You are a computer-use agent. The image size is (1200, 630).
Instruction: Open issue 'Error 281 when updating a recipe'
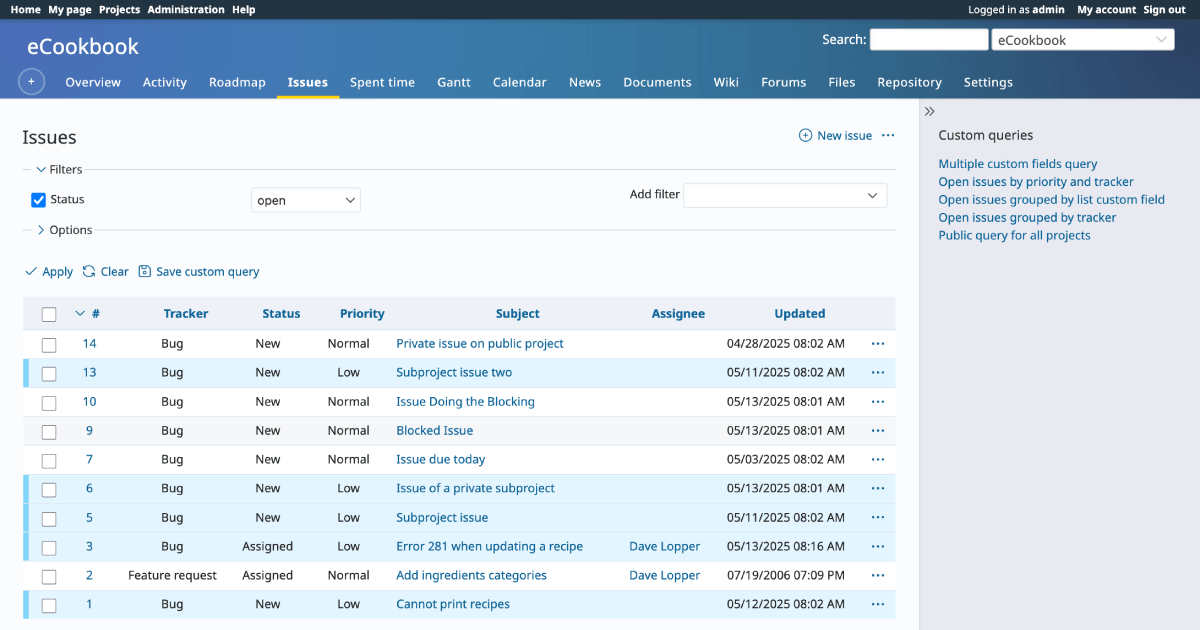click(x=489, y=547)
